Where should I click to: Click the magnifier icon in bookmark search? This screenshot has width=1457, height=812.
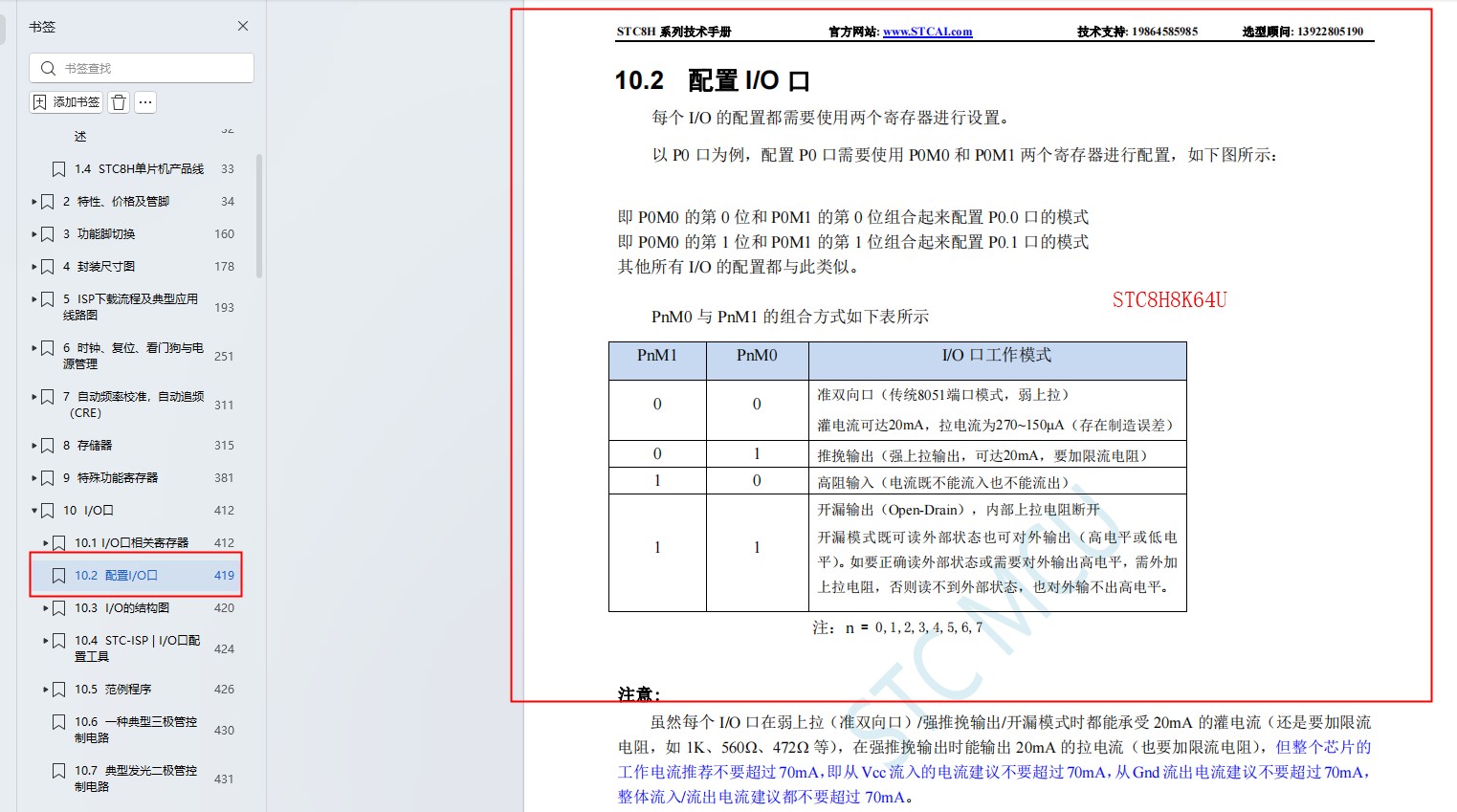pyautogui.click(x=48, y=68)
